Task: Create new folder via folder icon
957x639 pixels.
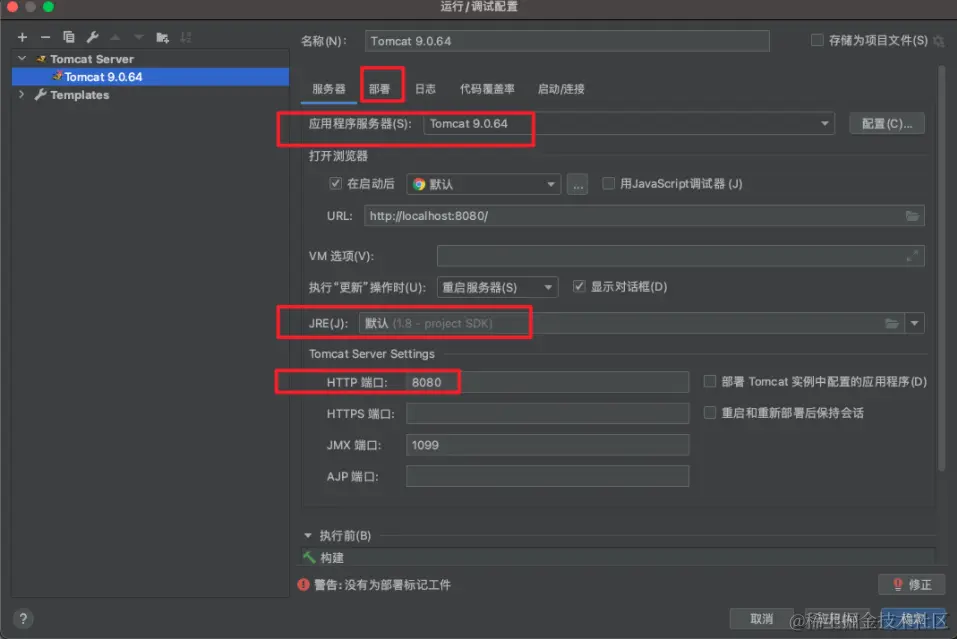Action: [162, 37]
